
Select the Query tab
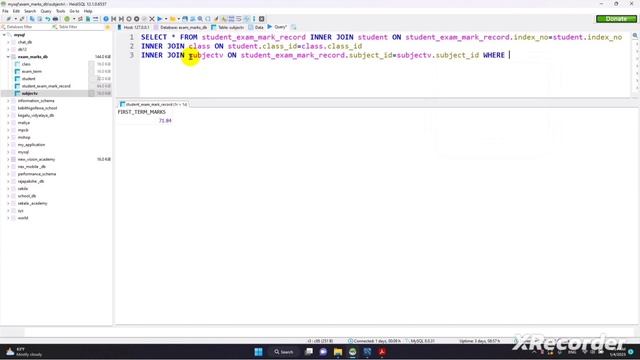278,27
